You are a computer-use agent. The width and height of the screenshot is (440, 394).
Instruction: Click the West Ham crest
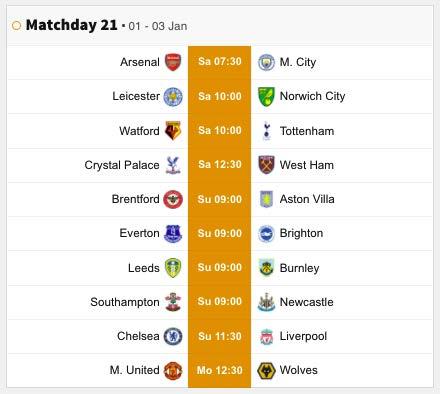[266, 165]
